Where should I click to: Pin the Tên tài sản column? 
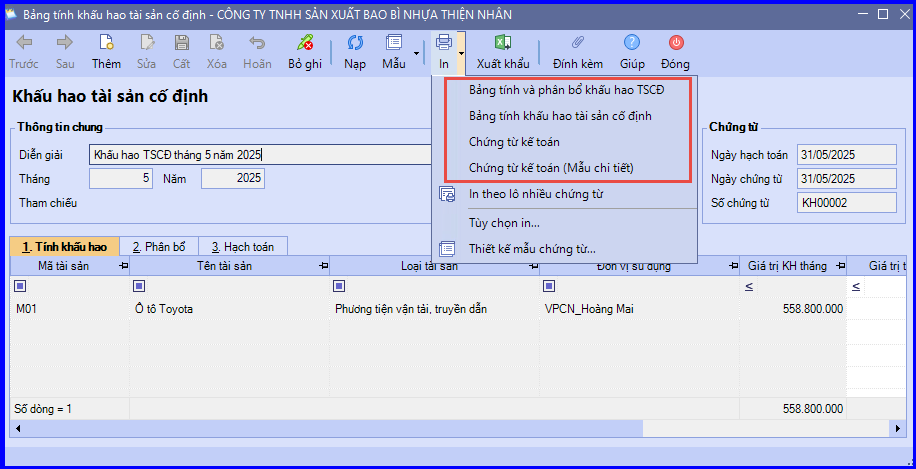[x=323, y=266]
